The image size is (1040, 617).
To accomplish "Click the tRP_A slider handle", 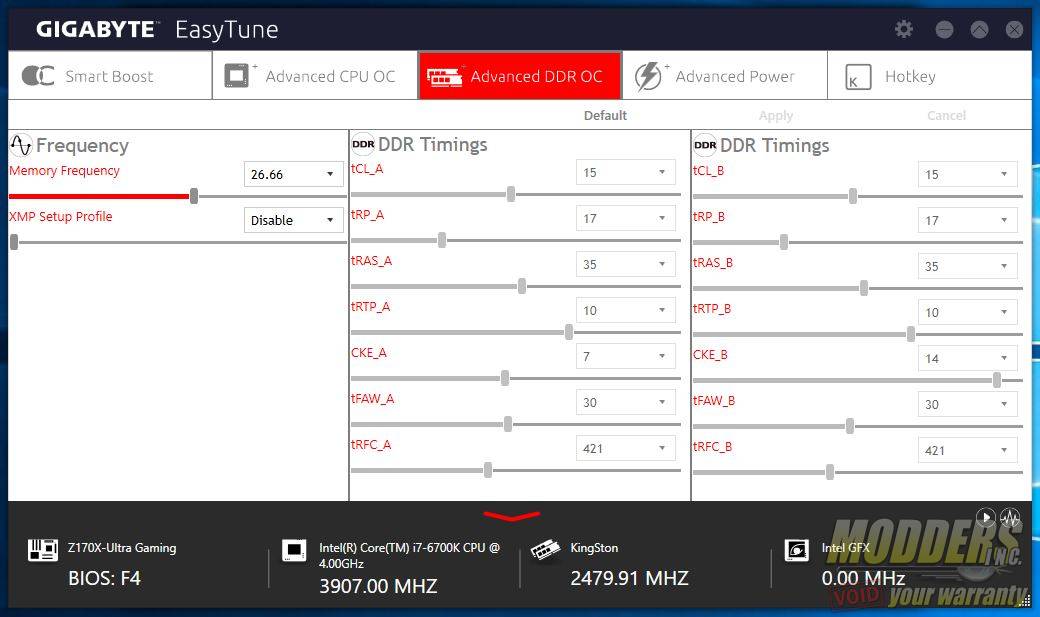I will pyautogui.click(x=442, y=240).
